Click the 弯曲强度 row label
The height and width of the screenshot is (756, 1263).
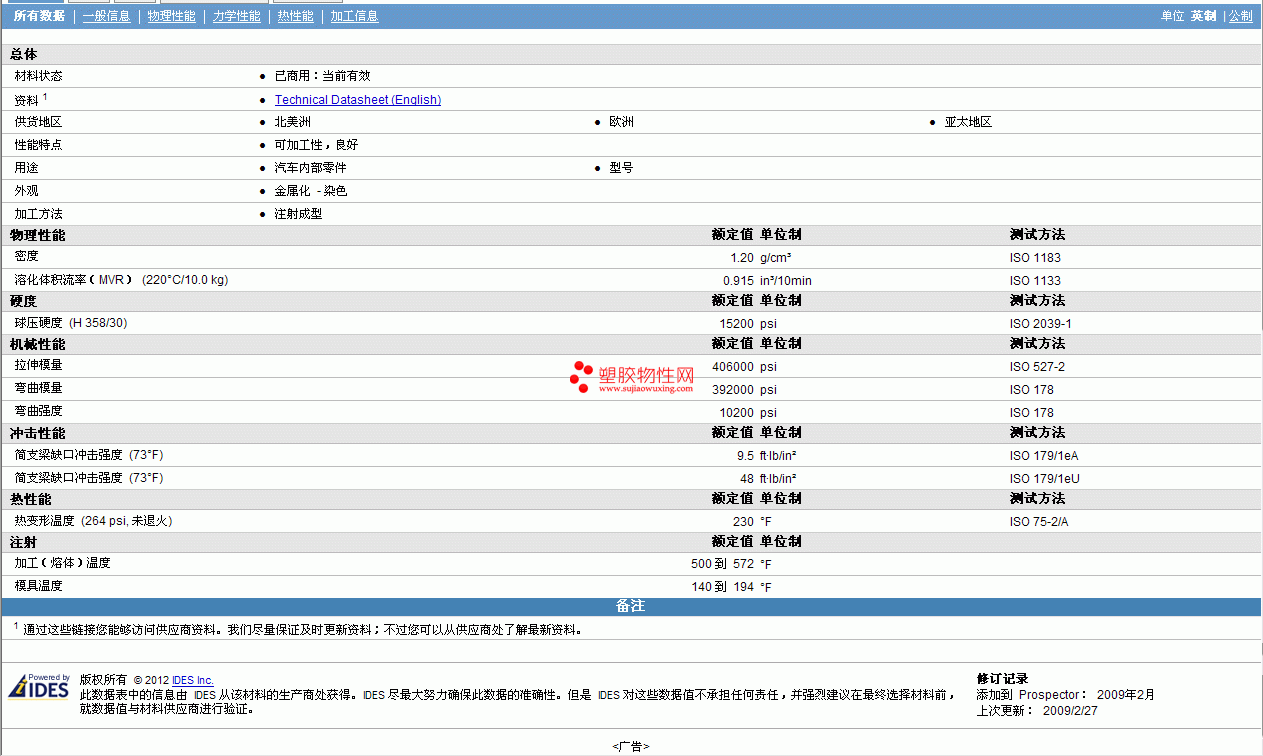39,411
